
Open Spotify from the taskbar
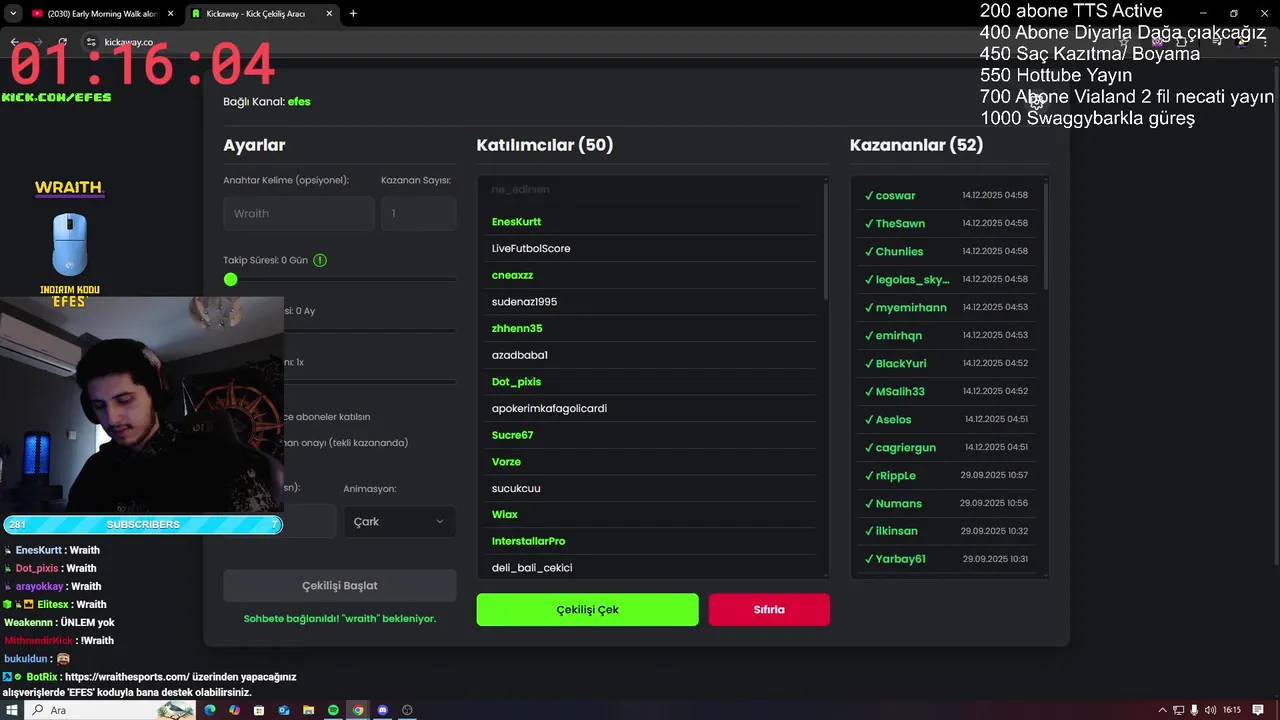tap(333, 710)
